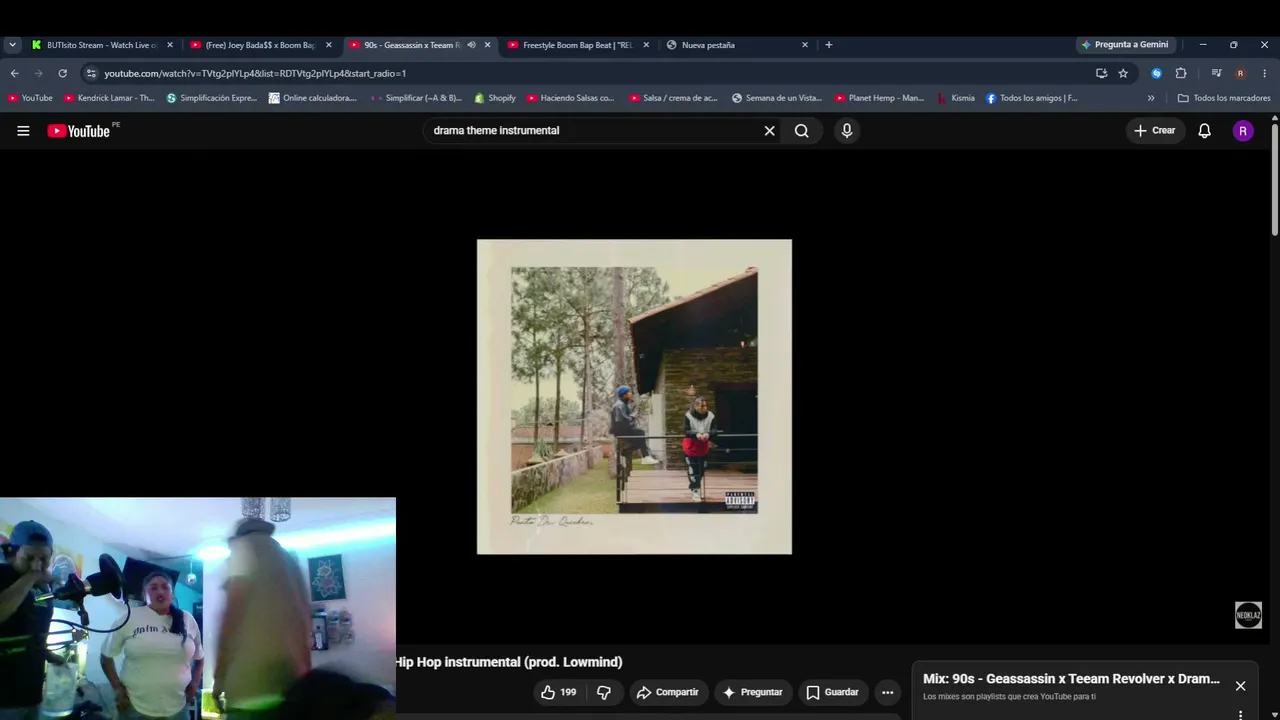Open the Haciendo Salsas bookmark
The height and width of the screenshot is (720, 1280).
pos(570,98)
